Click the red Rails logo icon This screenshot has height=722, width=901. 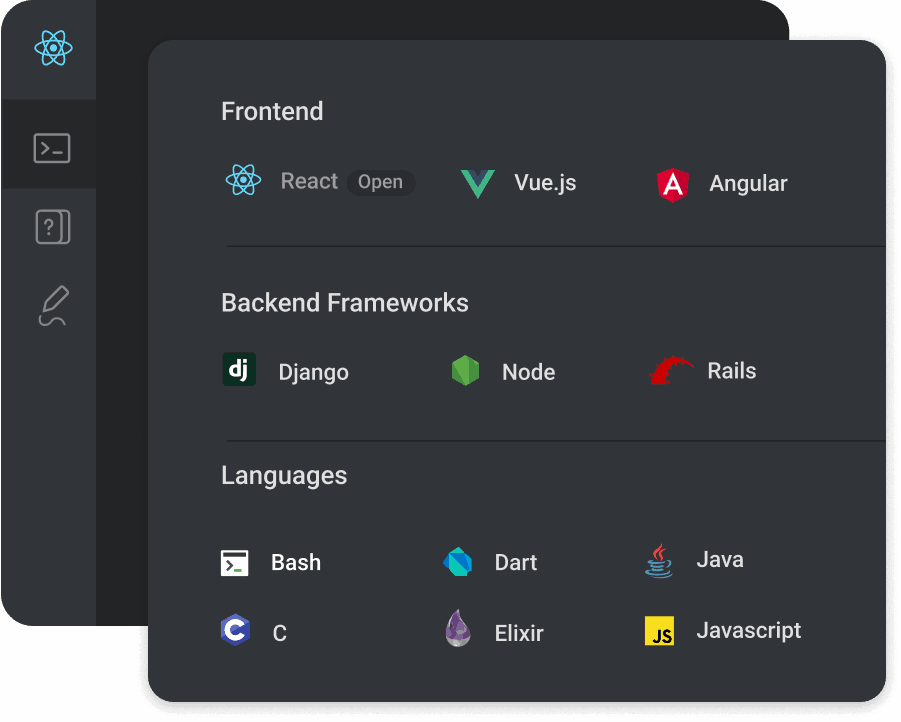[673, 370]
